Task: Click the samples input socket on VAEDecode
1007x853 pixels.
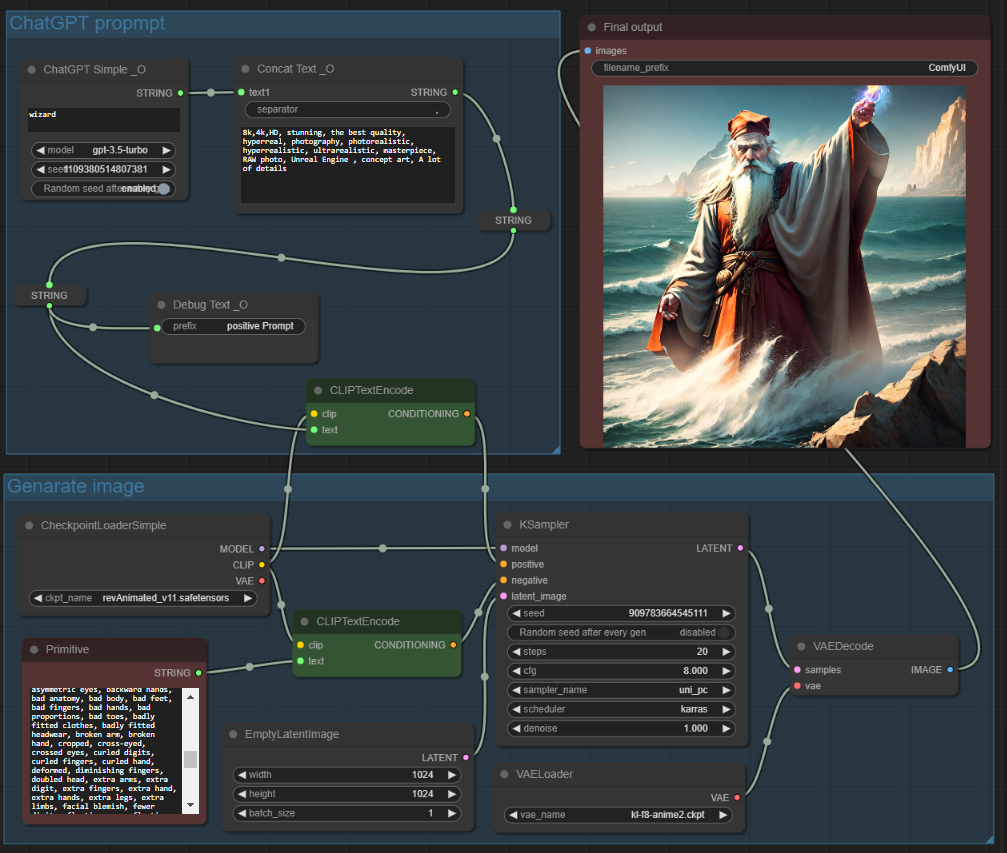Action: pyautogui.click(x=797, y=669)
